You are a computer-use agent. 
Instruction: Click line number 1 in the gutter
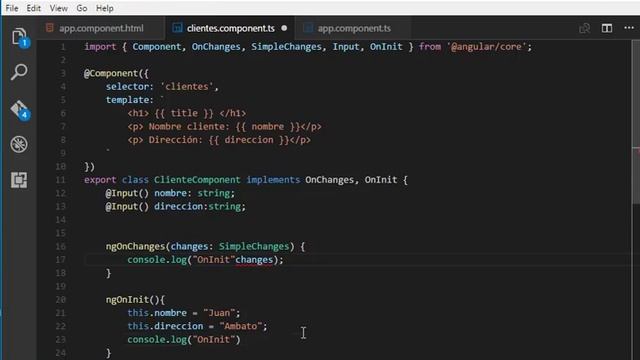(x=63, y=47)
